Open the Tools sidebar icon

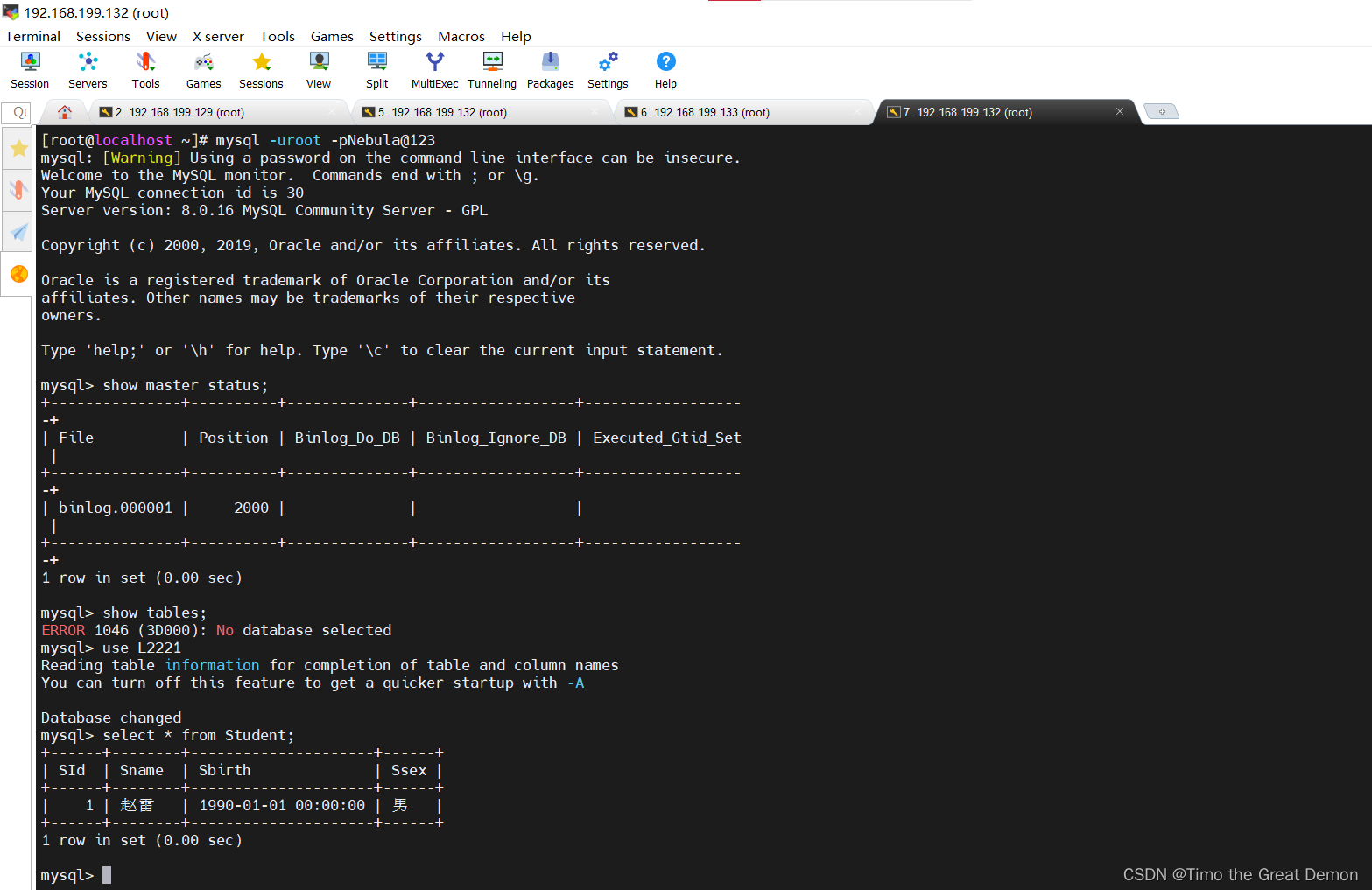(18, 190)
